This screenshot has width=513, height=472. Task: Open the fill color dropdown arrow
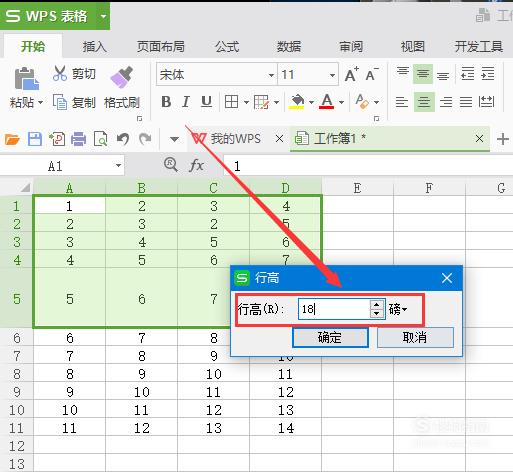pyautogui.click(x=311, y=102)
